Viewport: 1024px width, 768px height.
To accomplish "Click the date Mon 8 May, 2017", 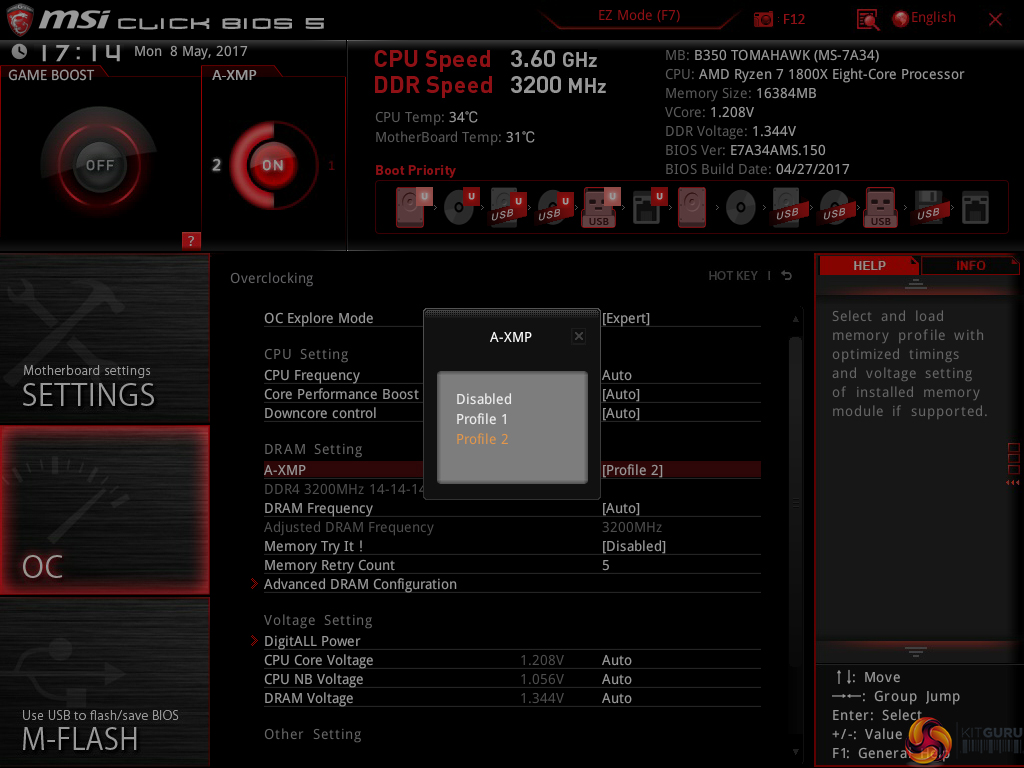I will coord(191,52).
